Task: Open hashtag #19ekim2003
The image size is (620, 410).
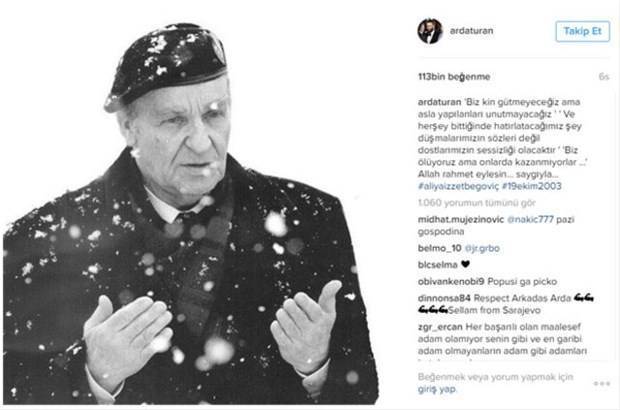Action: pos(532,186)
